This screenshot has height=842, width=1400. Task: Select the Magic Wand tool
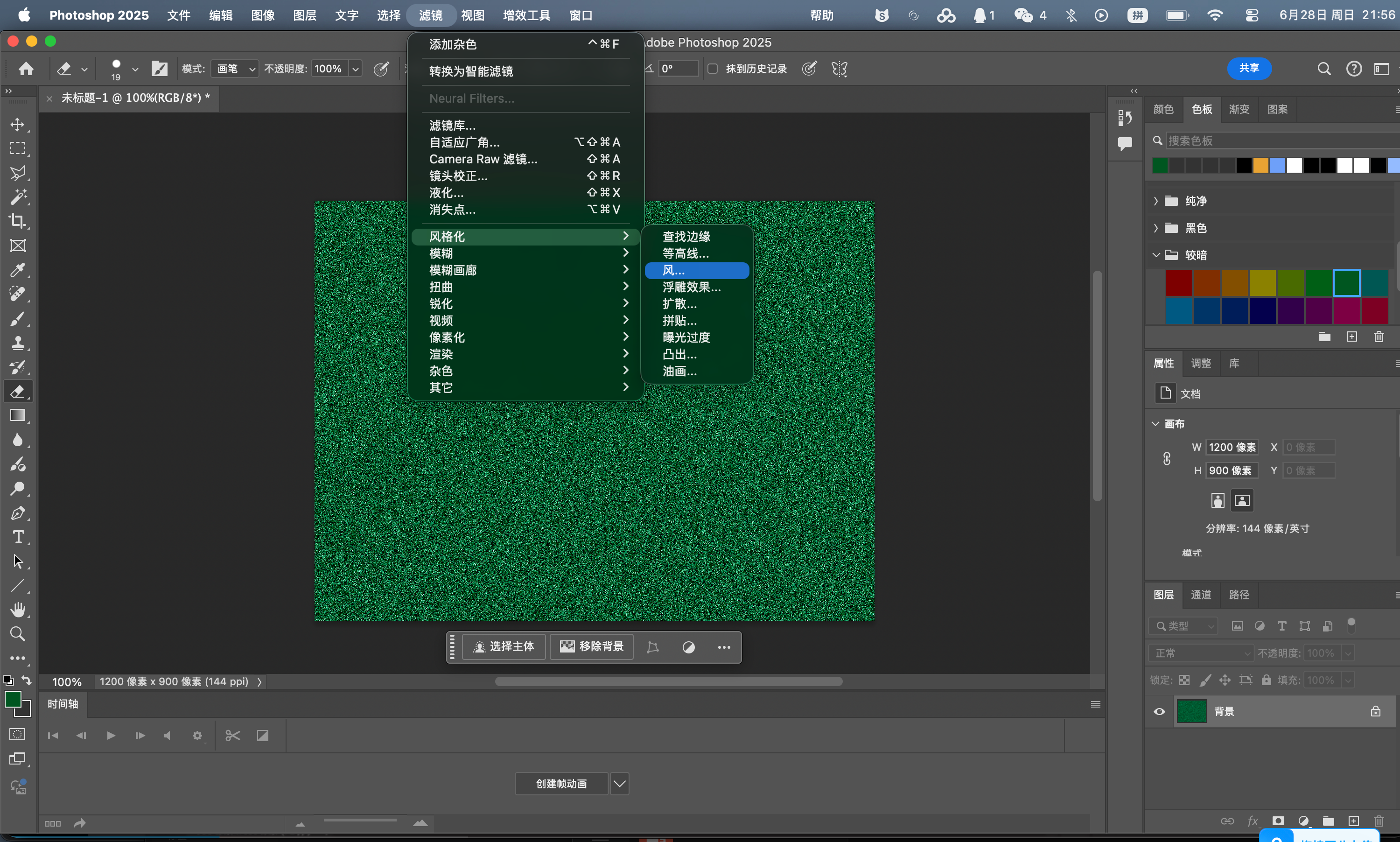(18, 197)
